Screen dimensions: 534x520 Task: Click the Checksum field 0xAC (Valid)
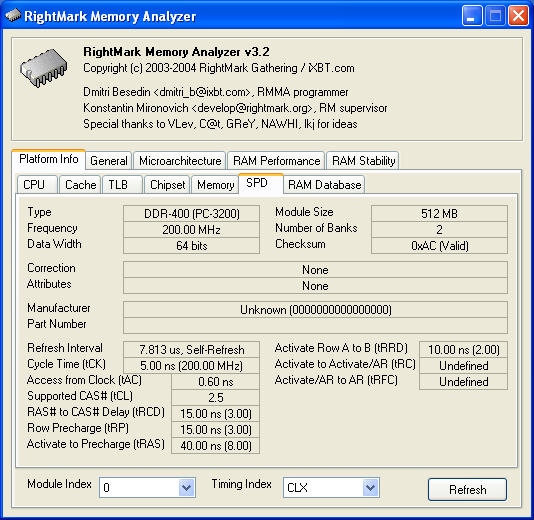click(x=439, y=246)
